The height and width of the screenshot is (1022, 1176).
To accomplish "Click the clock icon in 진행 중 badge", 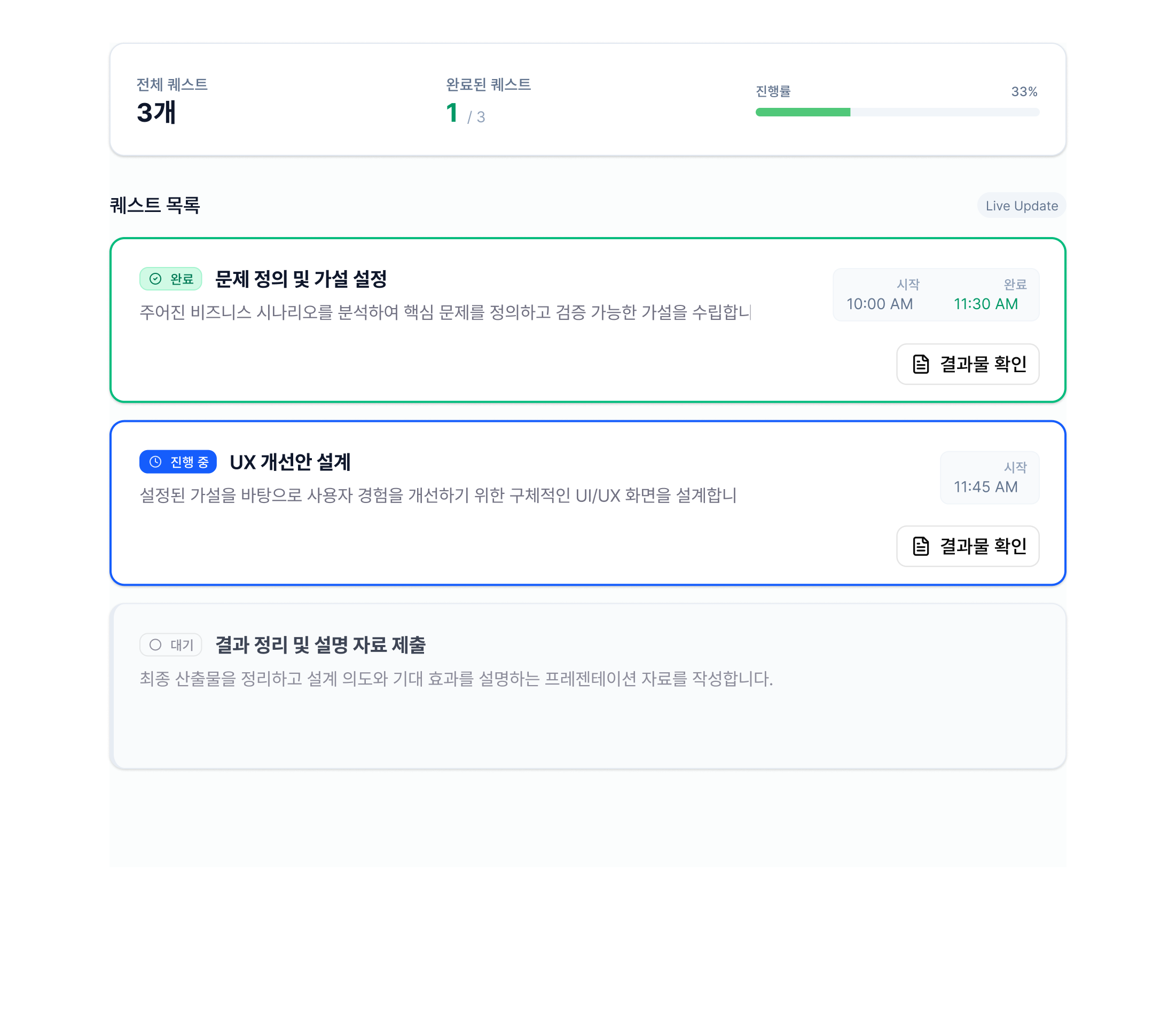I will point(155,462).
